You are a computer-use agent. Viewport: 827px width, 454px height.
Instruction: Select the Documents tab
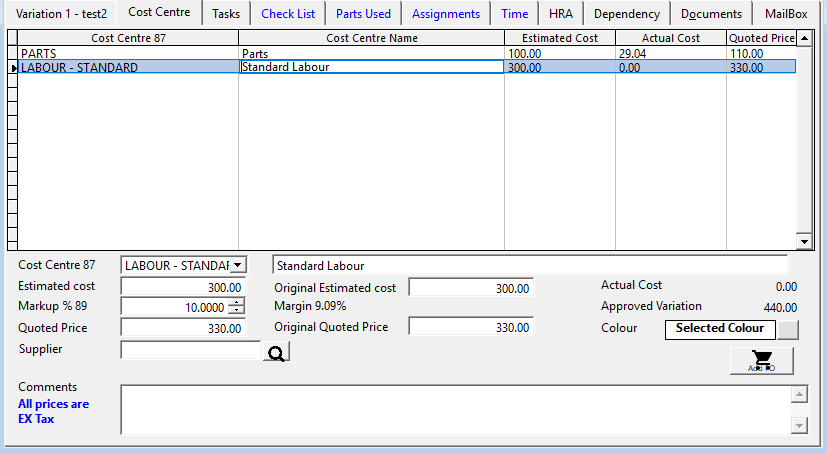(711, 14)
